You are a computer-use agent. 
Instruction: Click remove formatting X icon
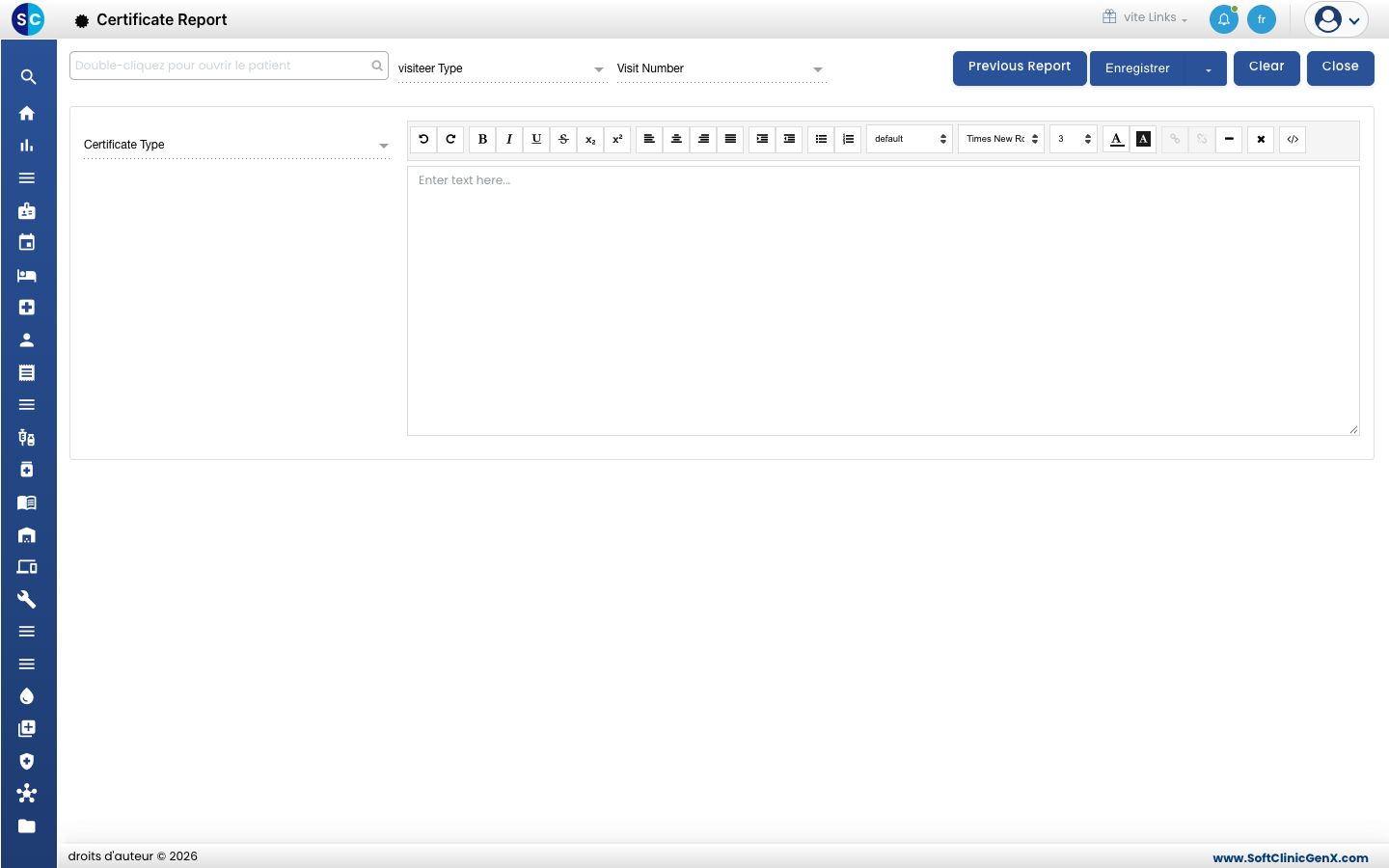[1261, 139]
